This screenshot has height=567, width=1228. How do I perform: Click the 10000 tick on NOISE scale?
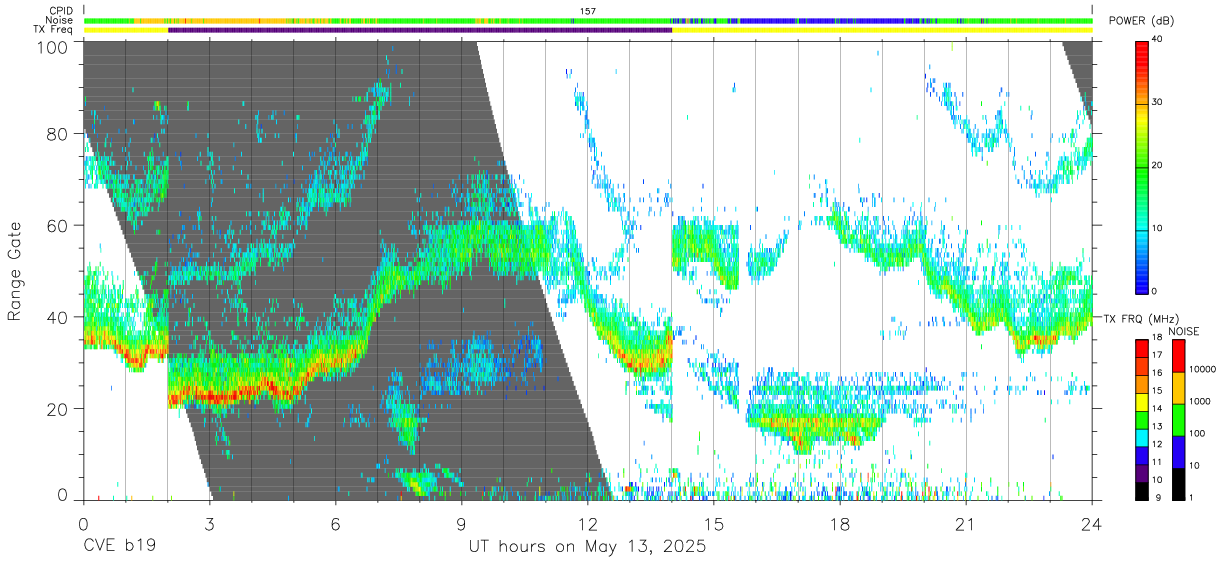[1203, 369]
